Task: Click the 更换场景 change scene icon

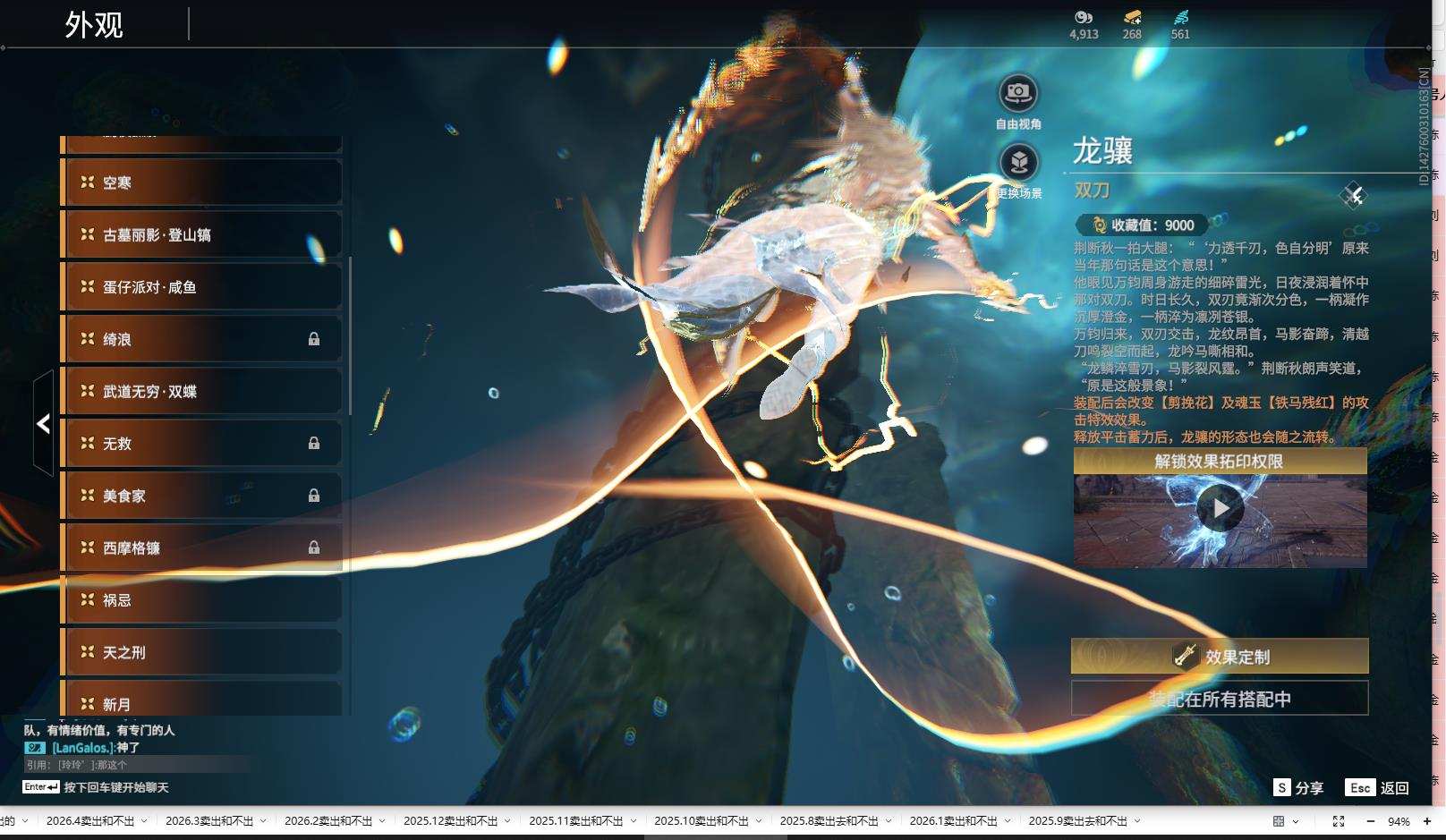Action: pyautogui.click(x=1018, y=162)
